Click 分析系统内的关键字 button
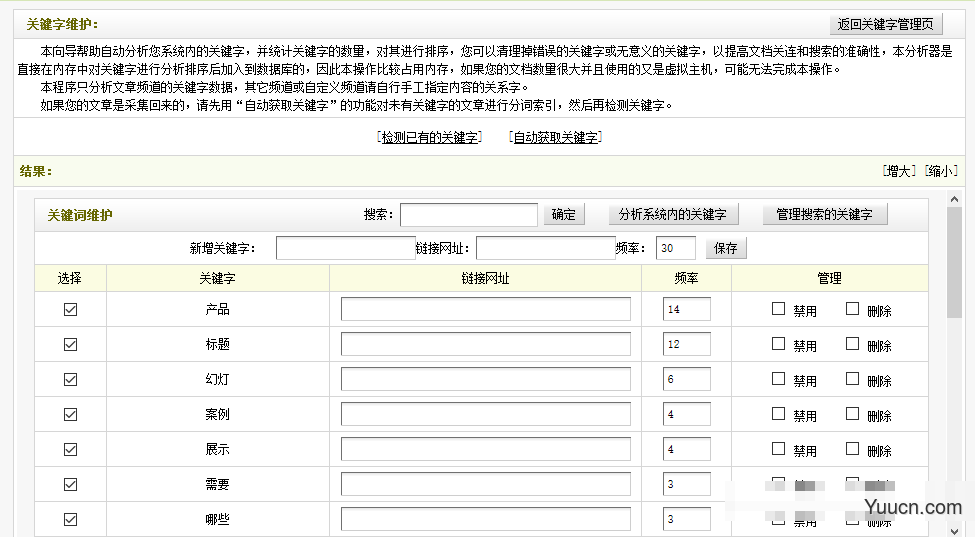The width and height of the screenshot is (975, 537). [673, 215]
